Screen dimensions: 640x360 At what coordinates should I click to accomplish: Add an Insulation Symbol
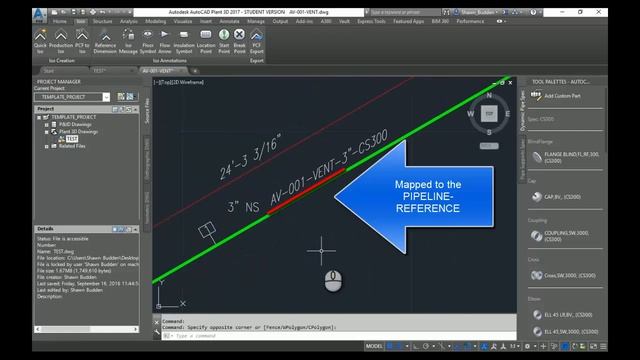coord(184,41)
